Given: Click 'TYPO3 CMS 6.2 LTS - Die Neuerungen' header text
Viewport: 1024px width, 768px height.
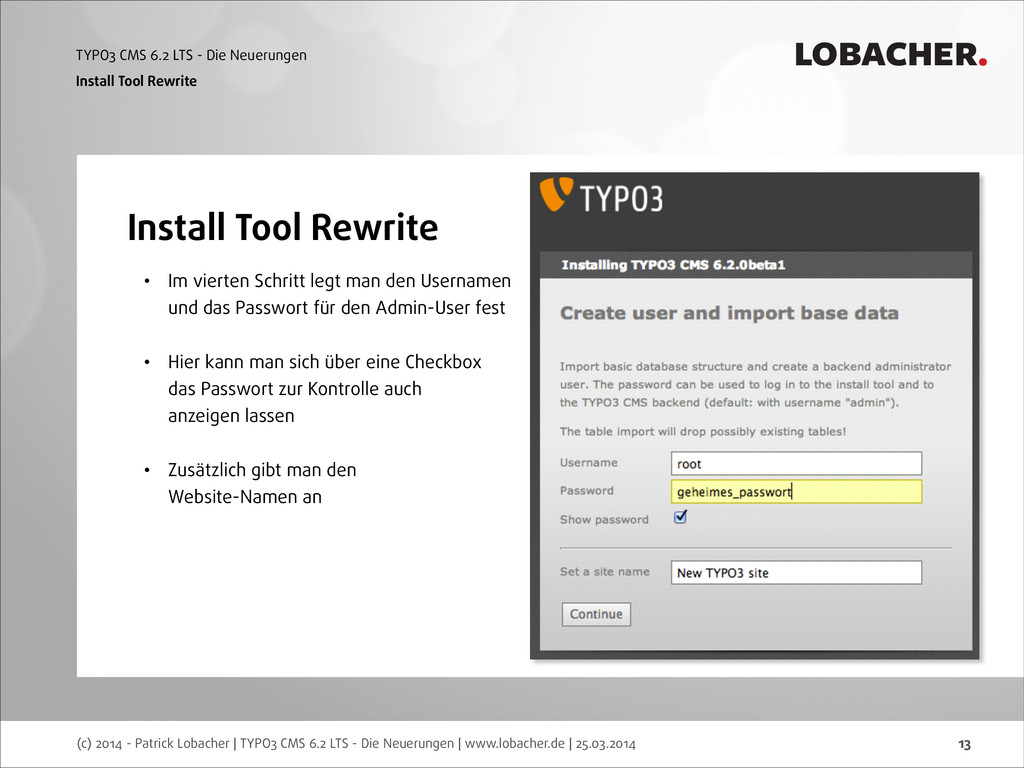Looking at the screenshot, I should pos(191,56).
